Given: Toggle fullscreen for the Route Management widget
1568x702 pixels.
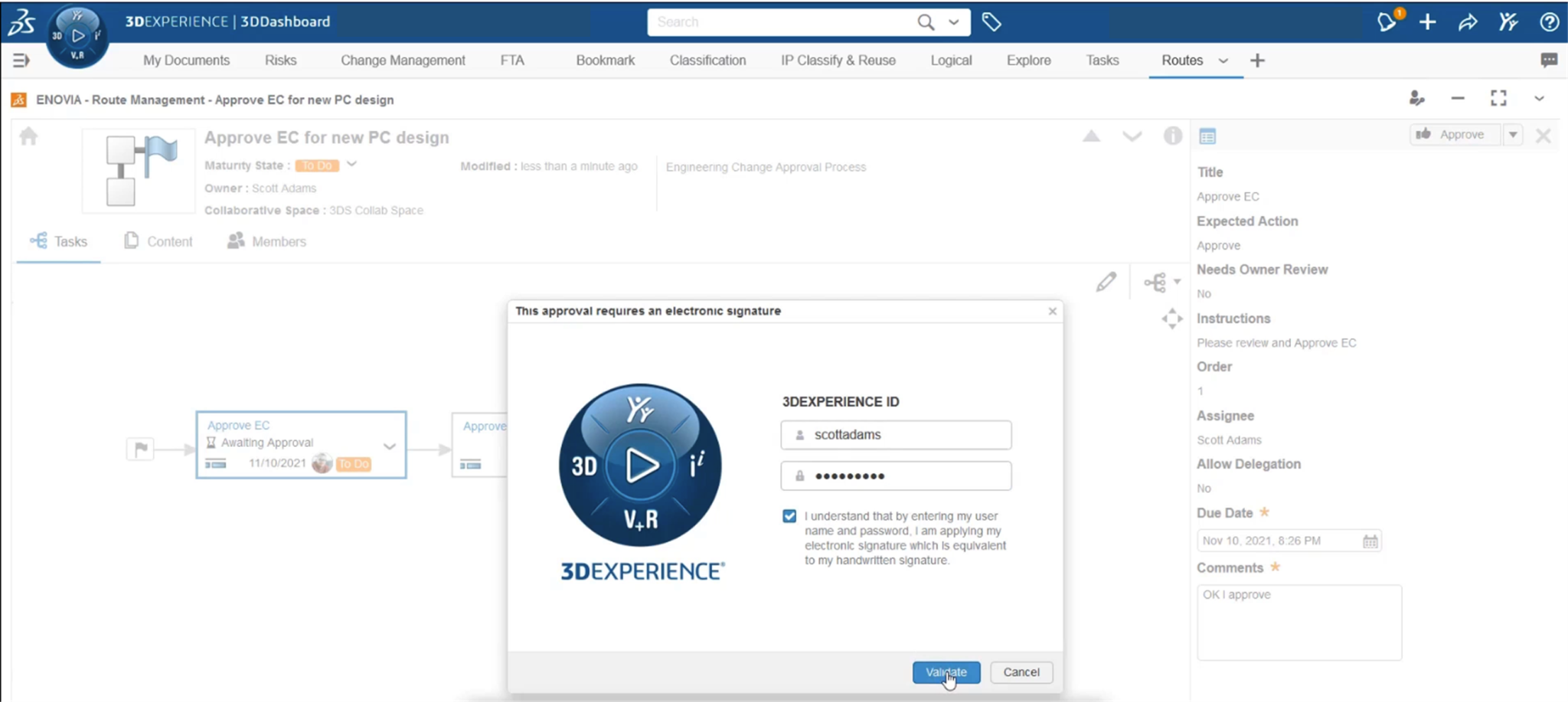Looking at the screenshot, I should (1499, 99).
